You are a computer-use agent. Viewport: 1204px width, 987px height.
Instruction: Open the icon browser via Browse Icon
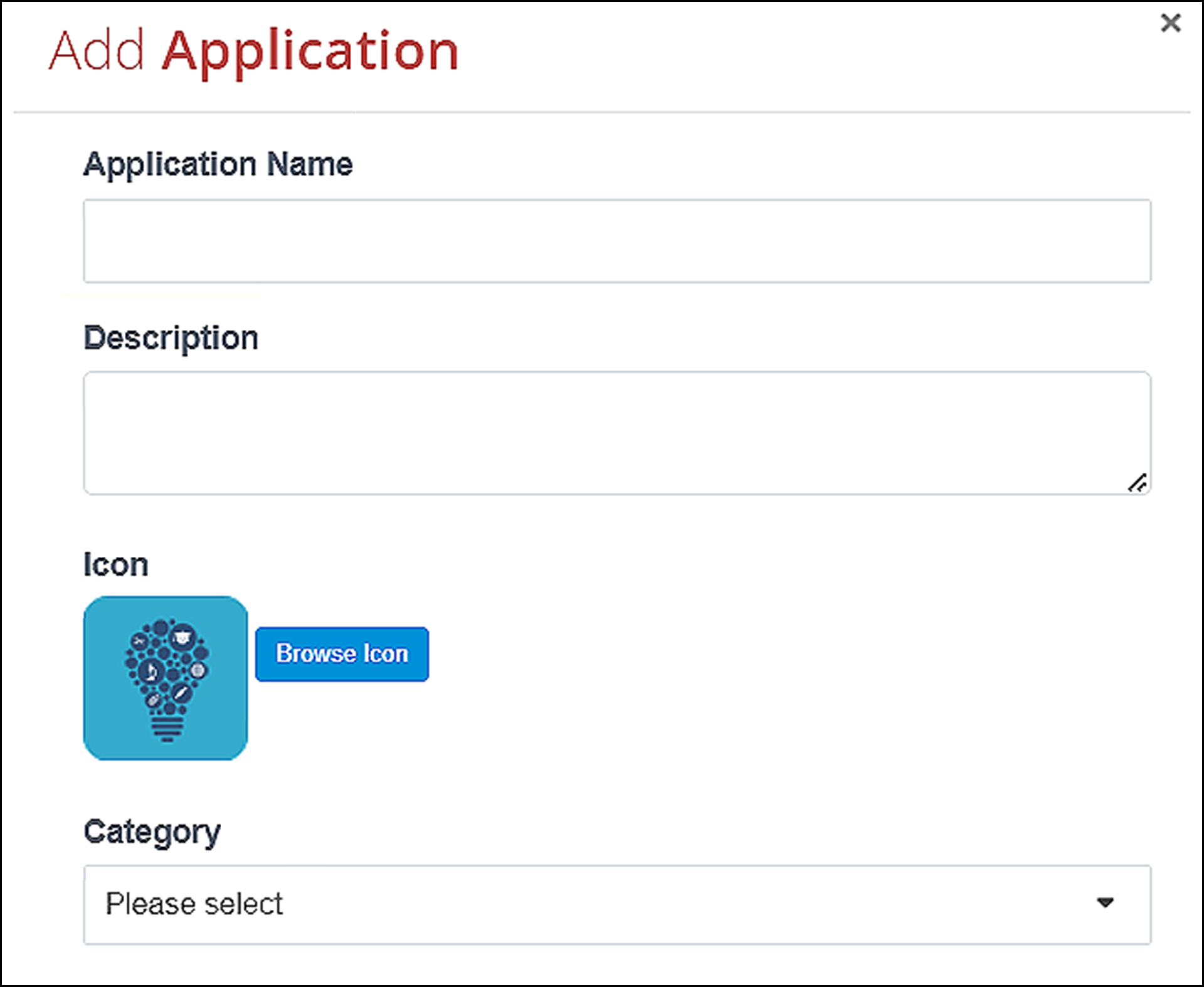[x=342, y=654]
